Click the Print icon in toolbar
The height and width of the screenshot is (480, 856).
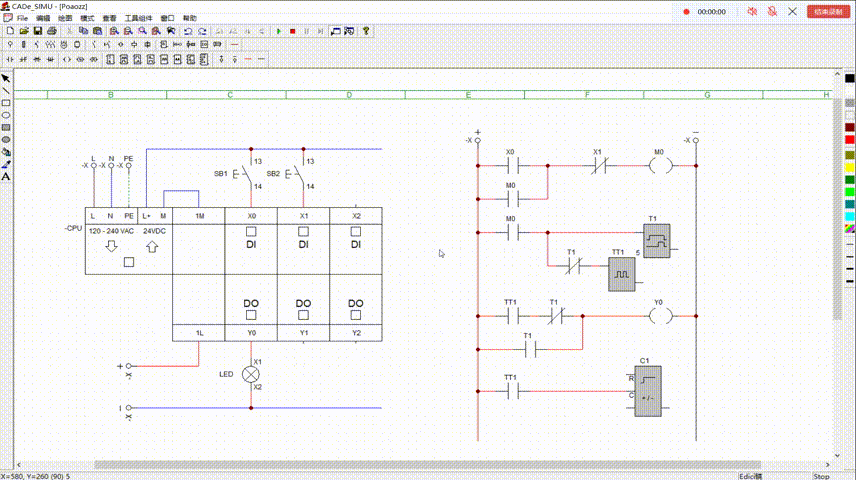coord(52,31)
